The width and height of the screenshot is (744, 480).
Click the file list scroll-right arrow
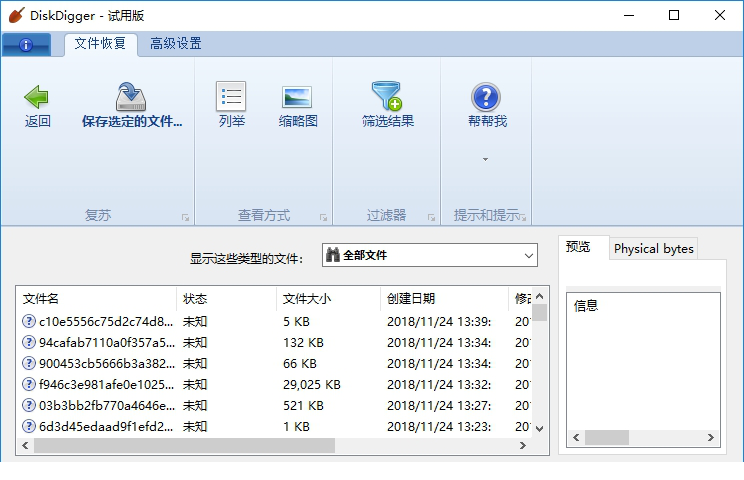pyautogui.click(x=523, y=445)
